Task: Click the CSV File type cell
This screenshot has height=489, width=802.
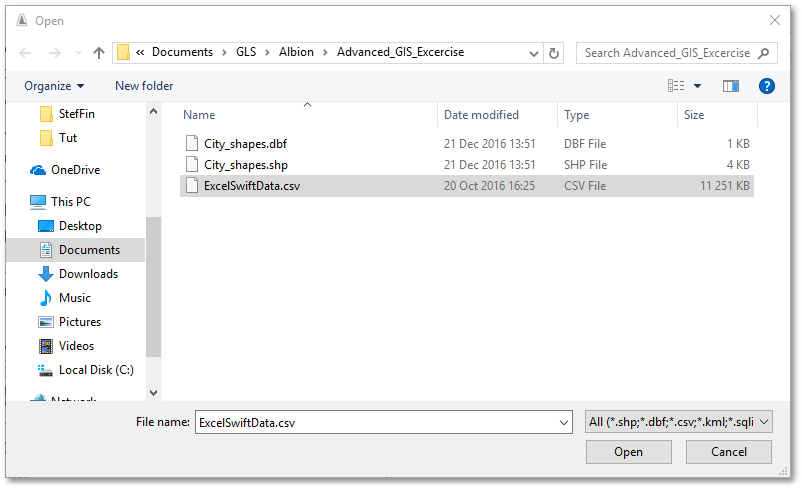Action: tap(585, 186)
